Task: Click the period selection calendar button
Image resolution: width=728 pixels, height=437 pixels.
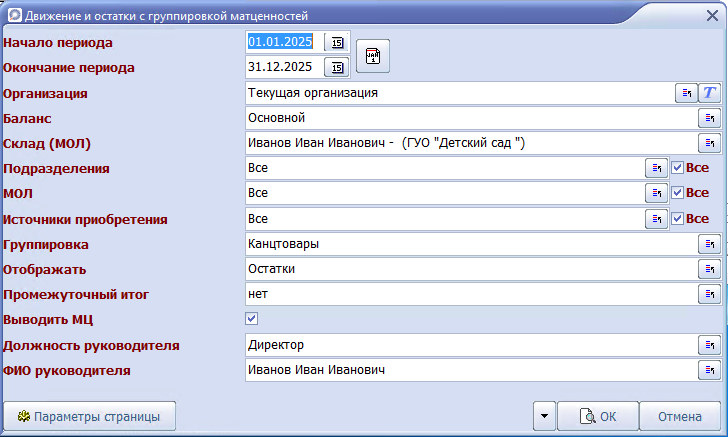Action: (x=372, y=56)
